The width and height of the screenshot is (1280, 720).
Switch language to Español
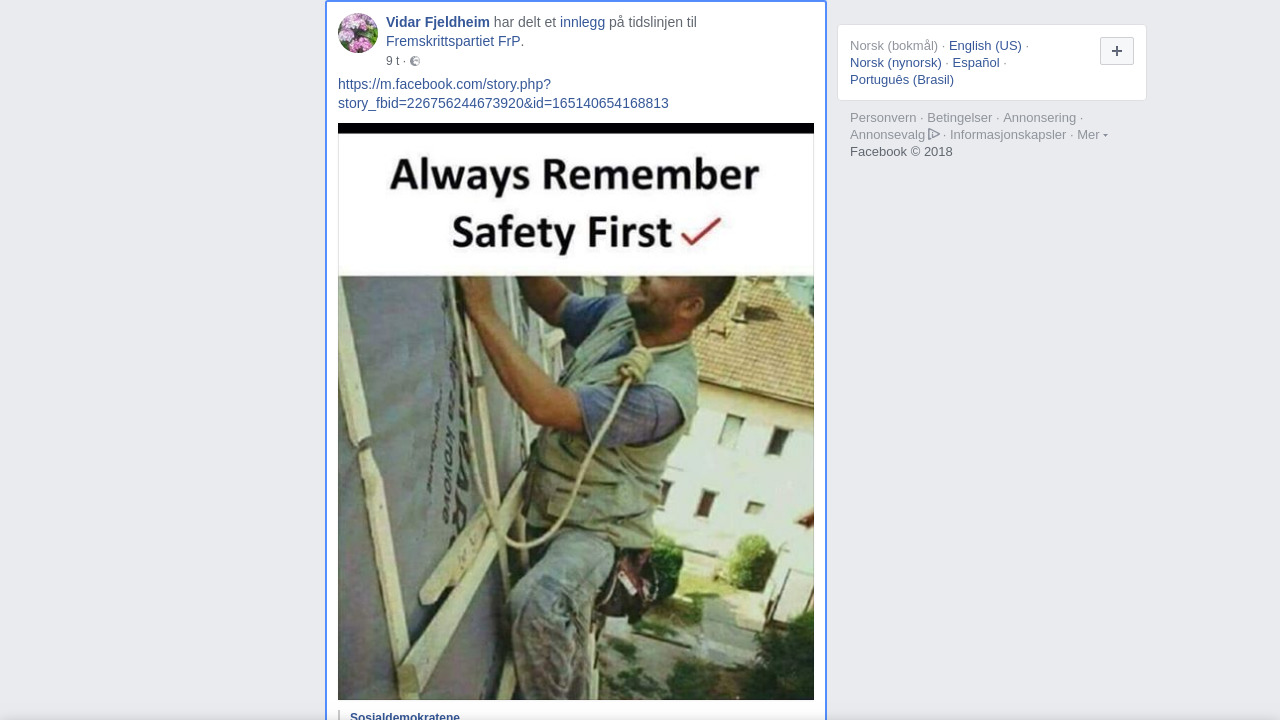(x=976, y=63)
